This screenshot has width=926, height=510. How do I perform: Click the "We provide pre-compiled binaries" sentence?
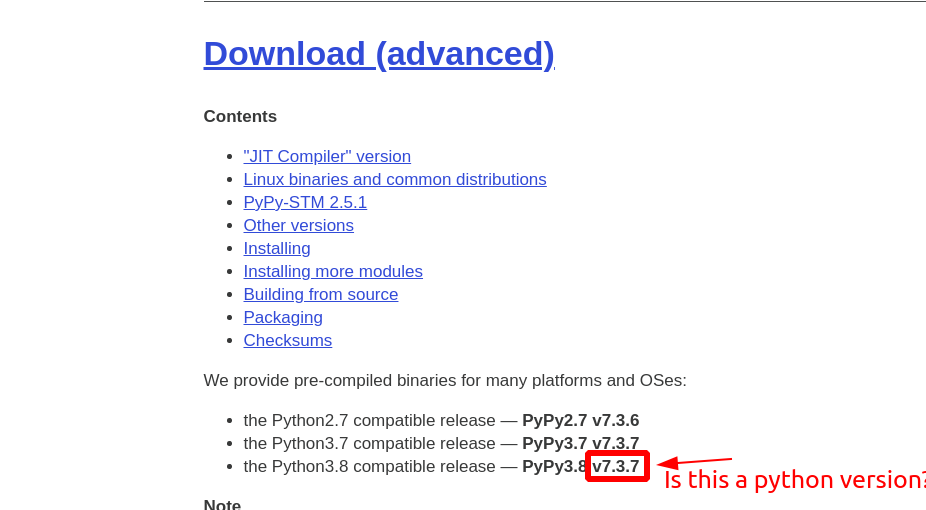(x=445, y=380)
